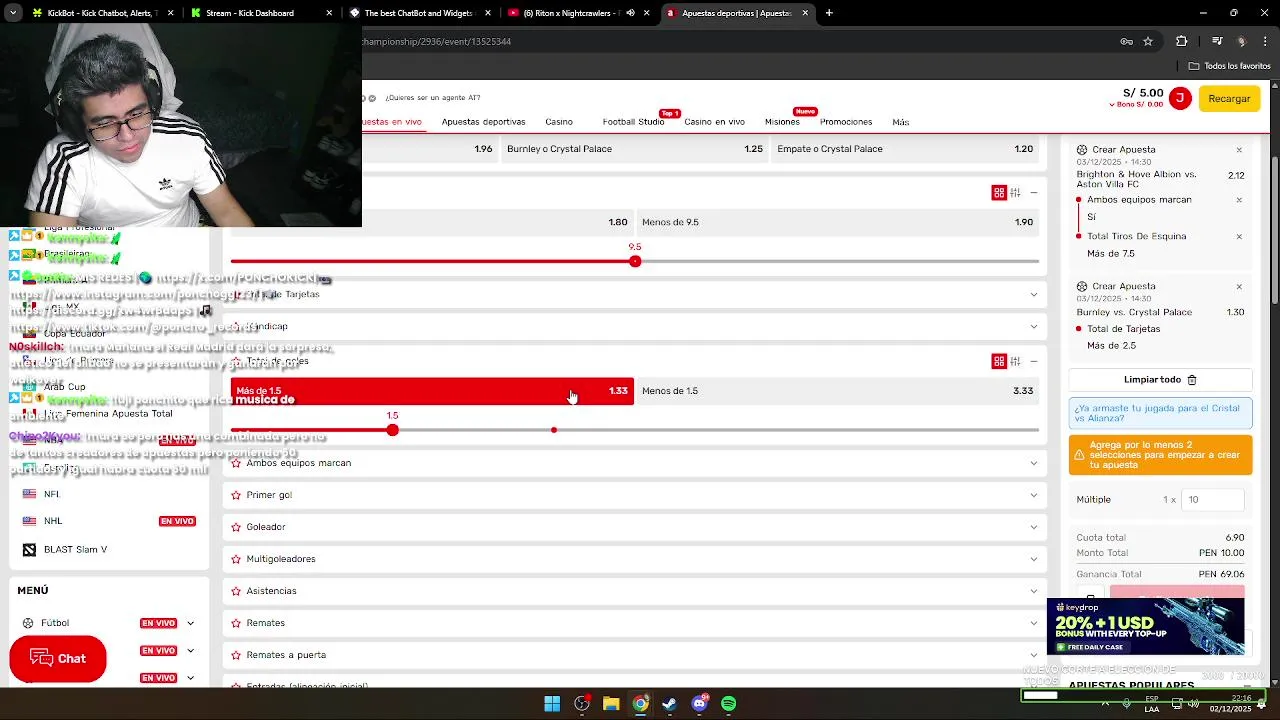The height and width of the screenshot is (720, 1280).
Task: Open the Misiones tab
Action: [782, 122]
